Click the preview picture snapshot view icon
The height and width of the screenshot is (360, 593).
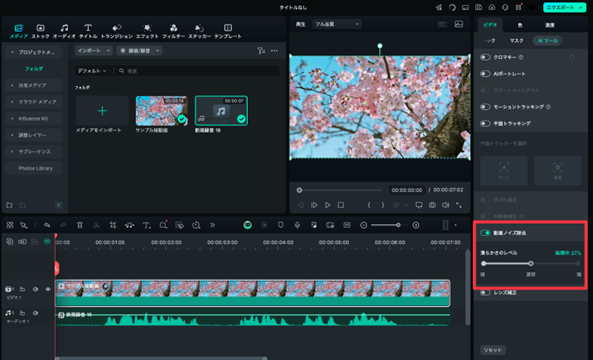459,24
